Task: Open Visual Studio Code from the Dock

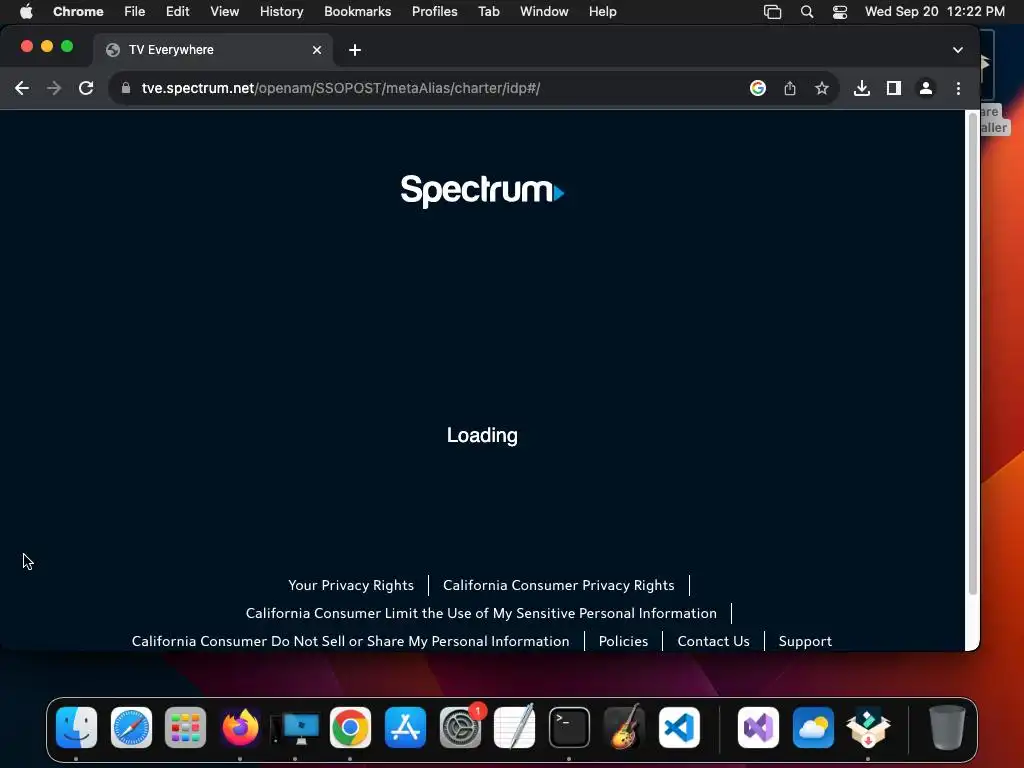Action: (x=679, y=728)
